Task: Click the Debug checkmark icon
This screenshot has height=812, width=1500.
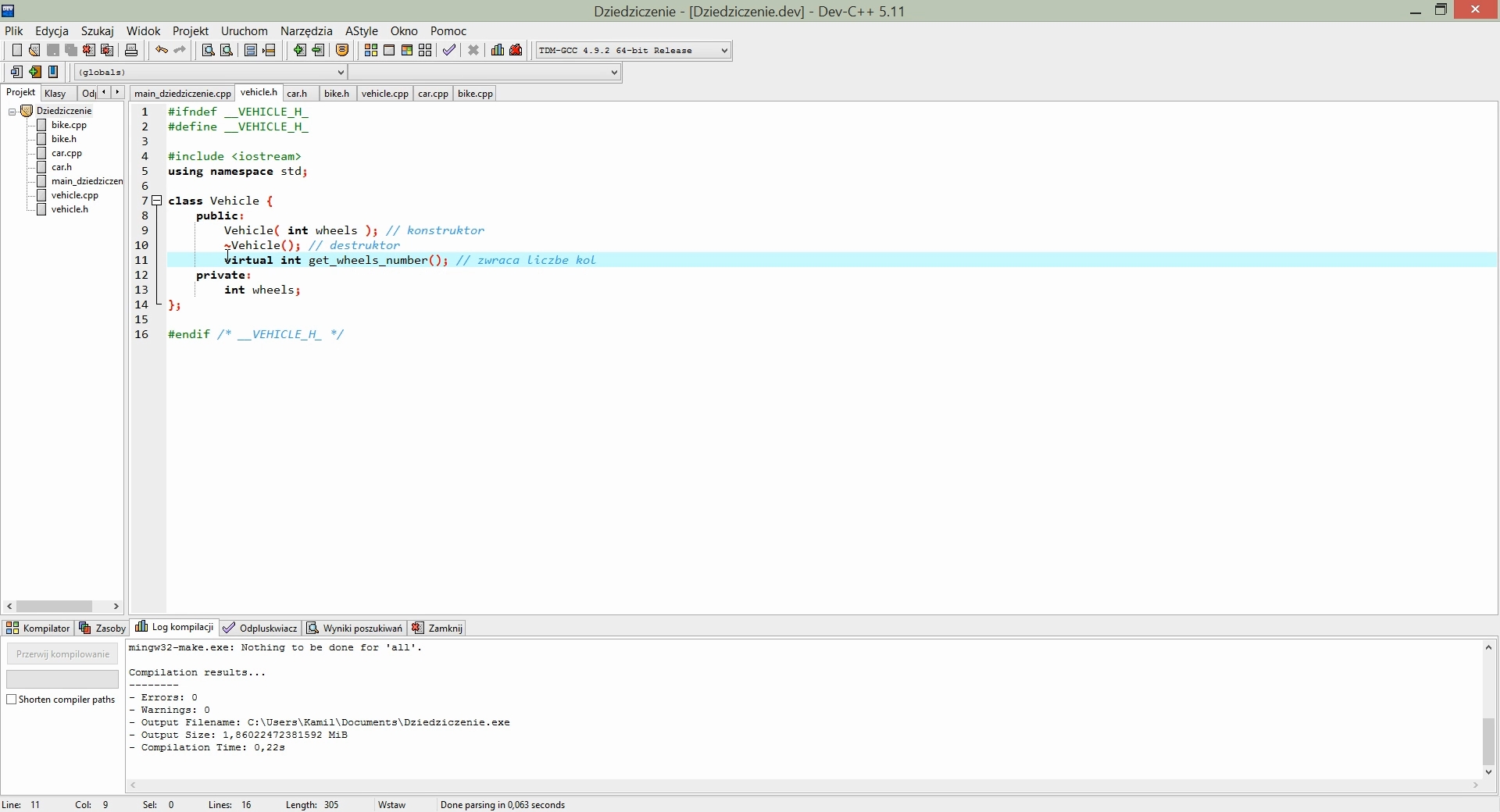Action: tap(449, 51)
